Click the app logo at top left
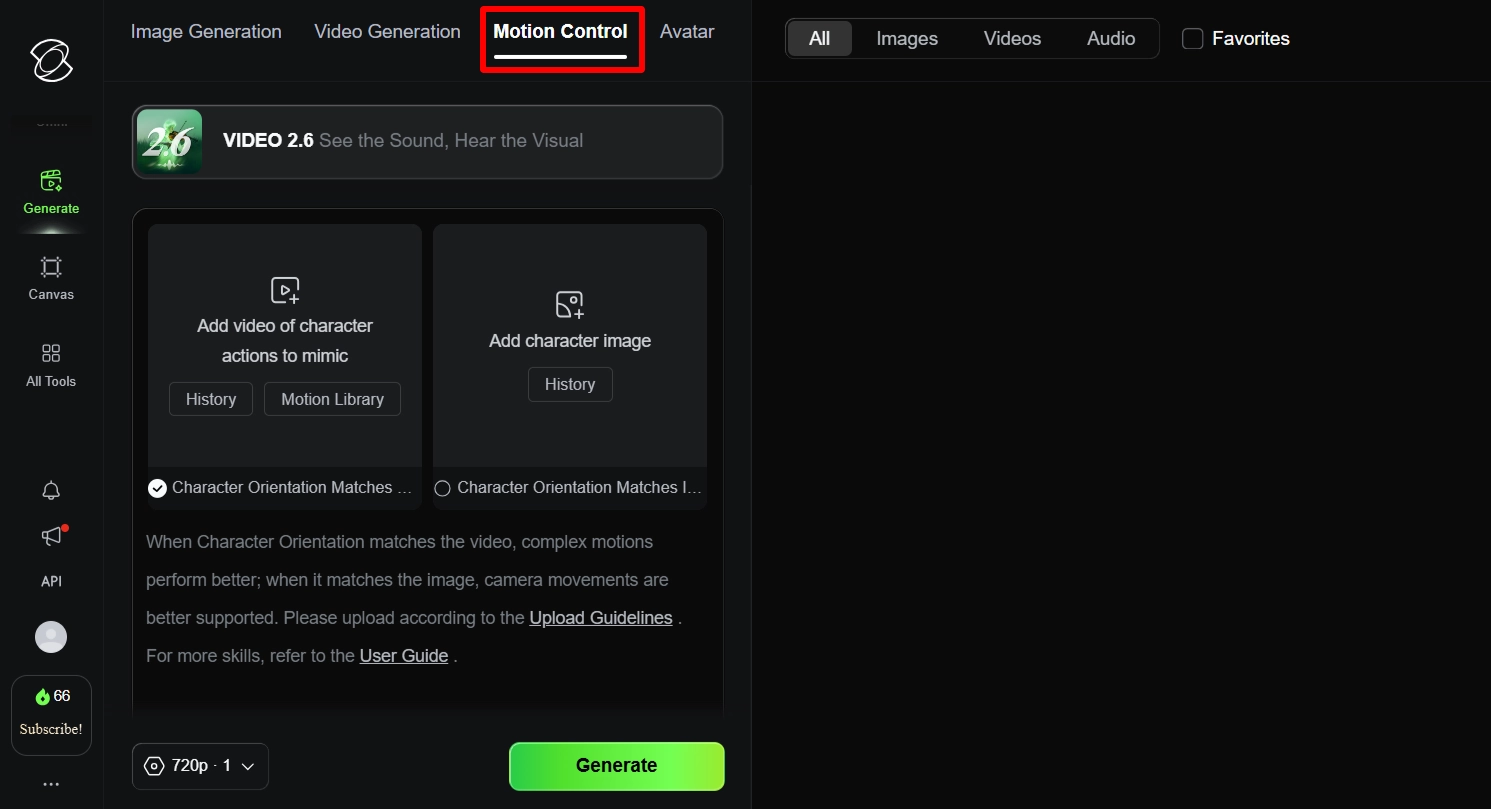Image resolution: width=1491 pixels, height=809 pixels. (x=51, y=61)
